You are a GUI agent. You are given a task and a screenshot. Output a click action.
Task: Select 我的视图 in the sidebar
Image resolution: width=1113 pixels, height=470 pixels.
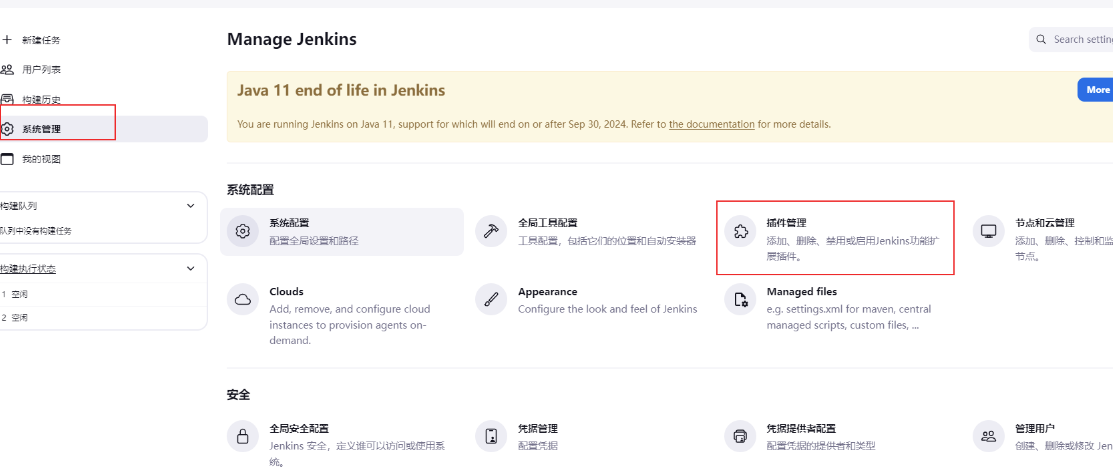click(41, 159)
